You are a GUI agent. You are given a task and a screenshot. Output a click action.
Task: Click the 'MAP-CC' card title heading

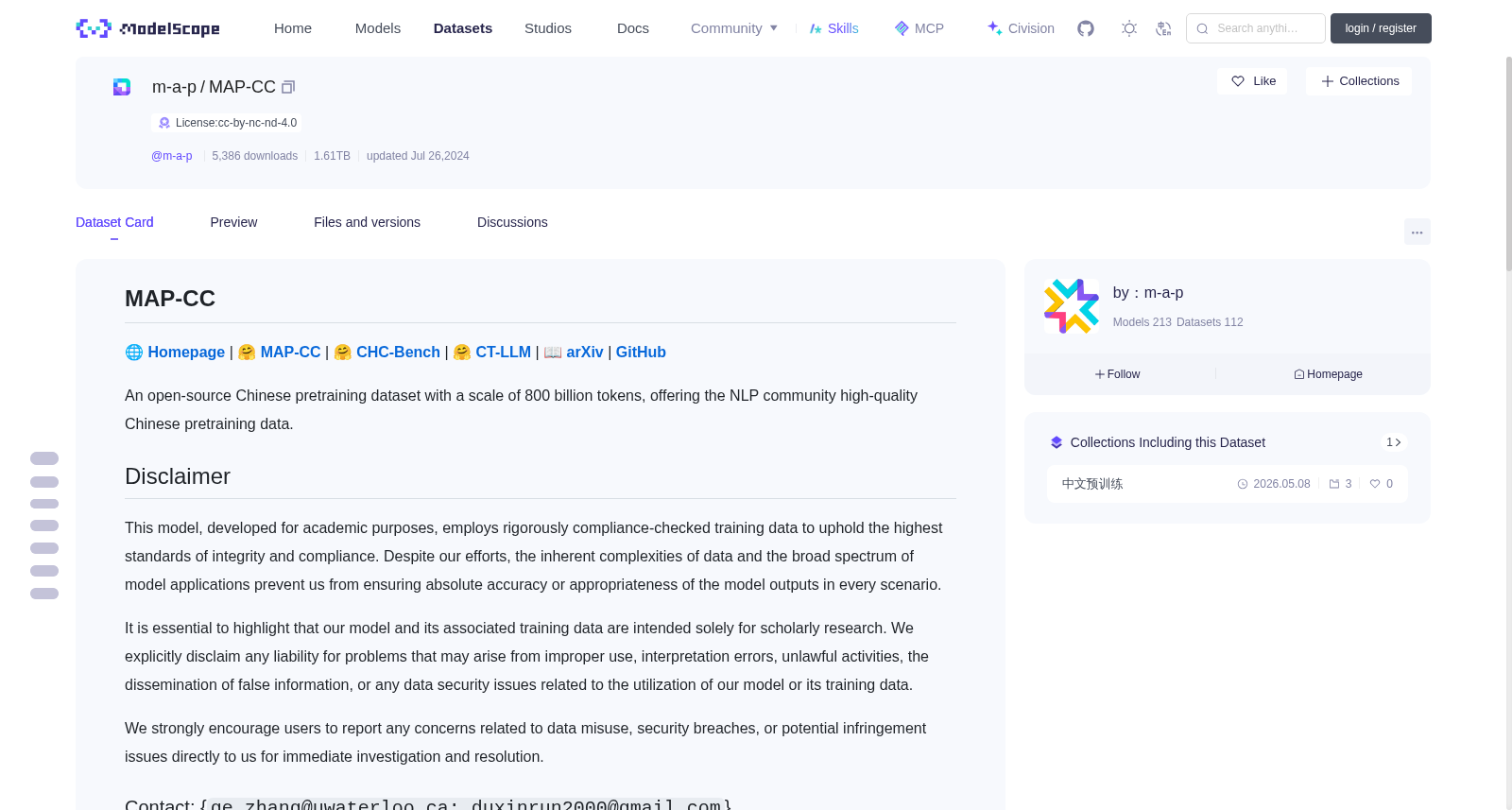[170, 299]
